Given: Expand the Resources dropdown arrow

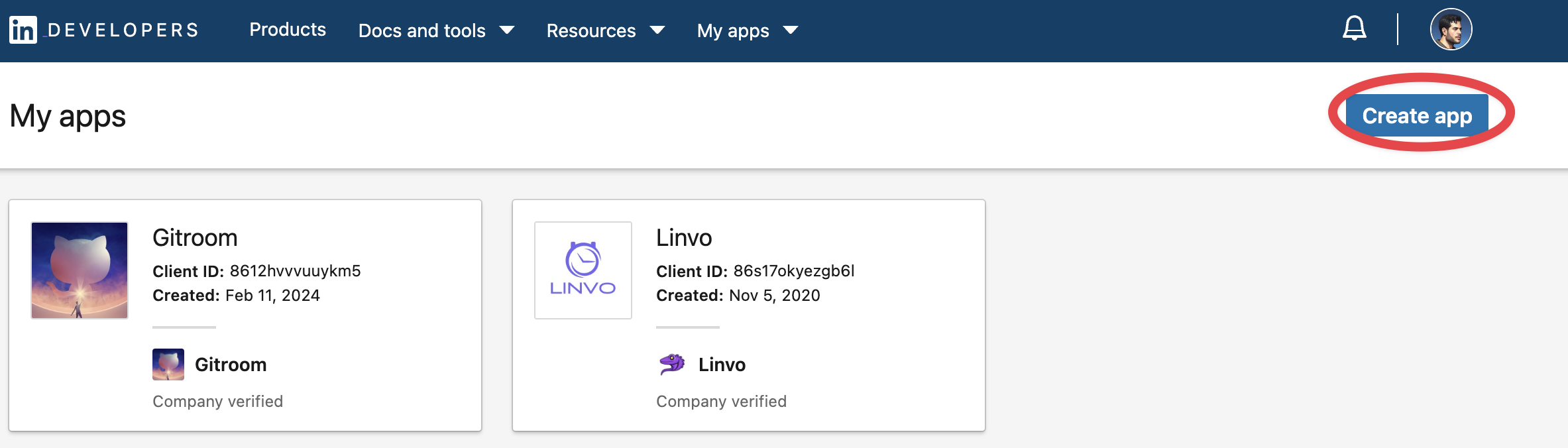Looking at the screenshot, I should pyautogui.click(x=657, y=30).
